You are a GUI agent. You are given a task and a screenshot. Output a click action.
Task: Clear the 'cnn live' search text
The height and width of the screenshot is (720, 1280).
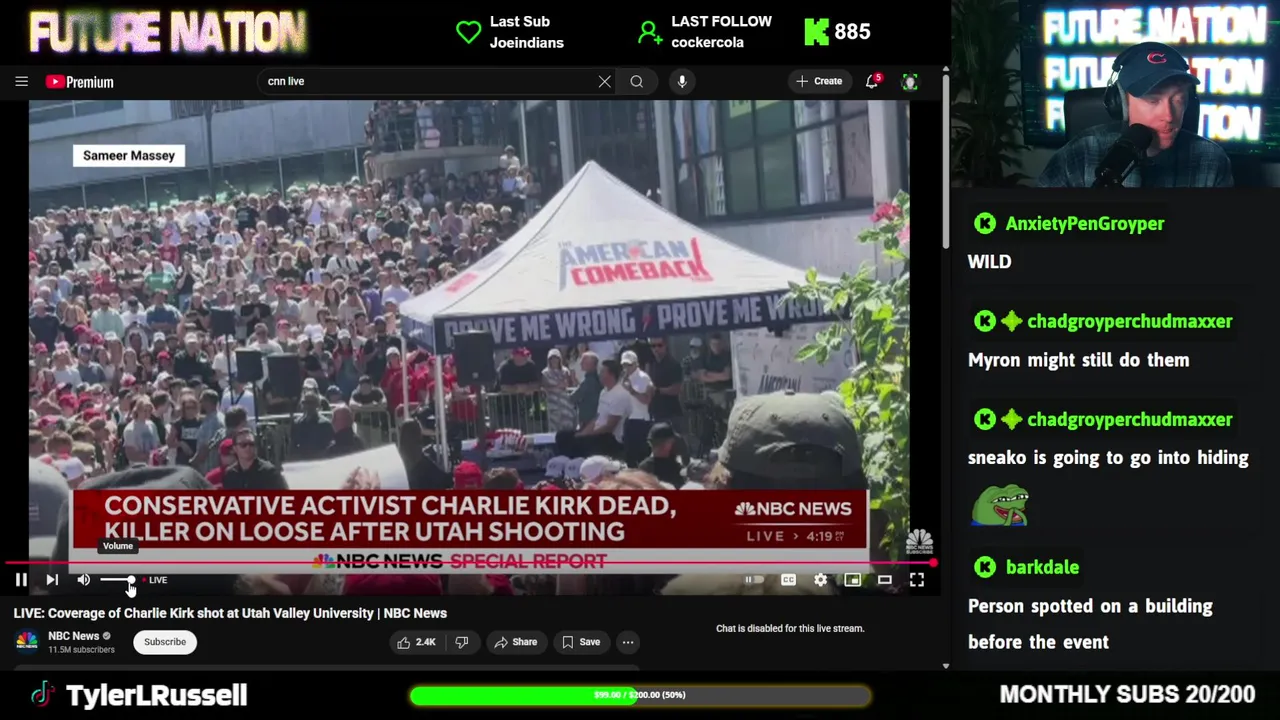tap(604, 81)
